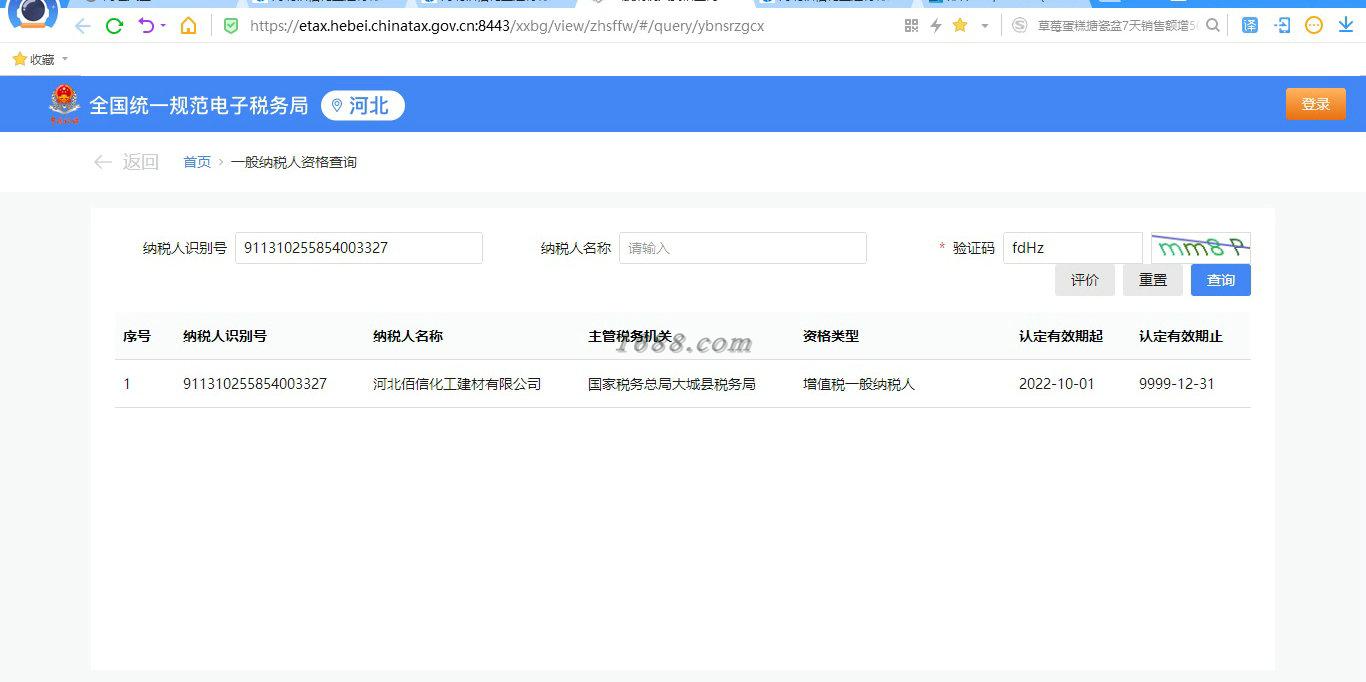
Task: Click the orange 登录 button
Action: (1316, 104)
